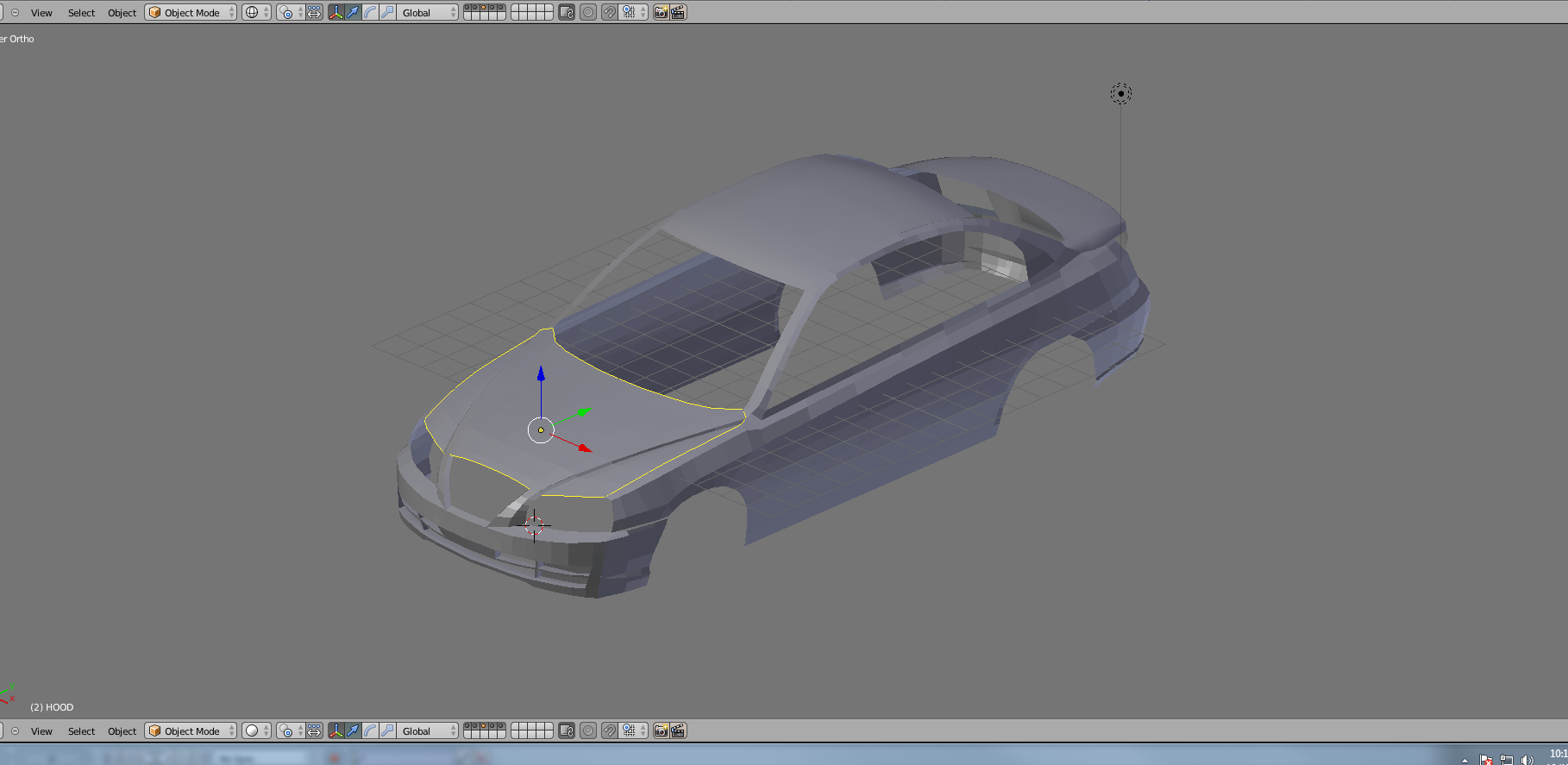The height and width of the screenshot is (765, 1568).
Task: Toggle lock camera and layers, bottom header
Action: [x=566, y=731]
